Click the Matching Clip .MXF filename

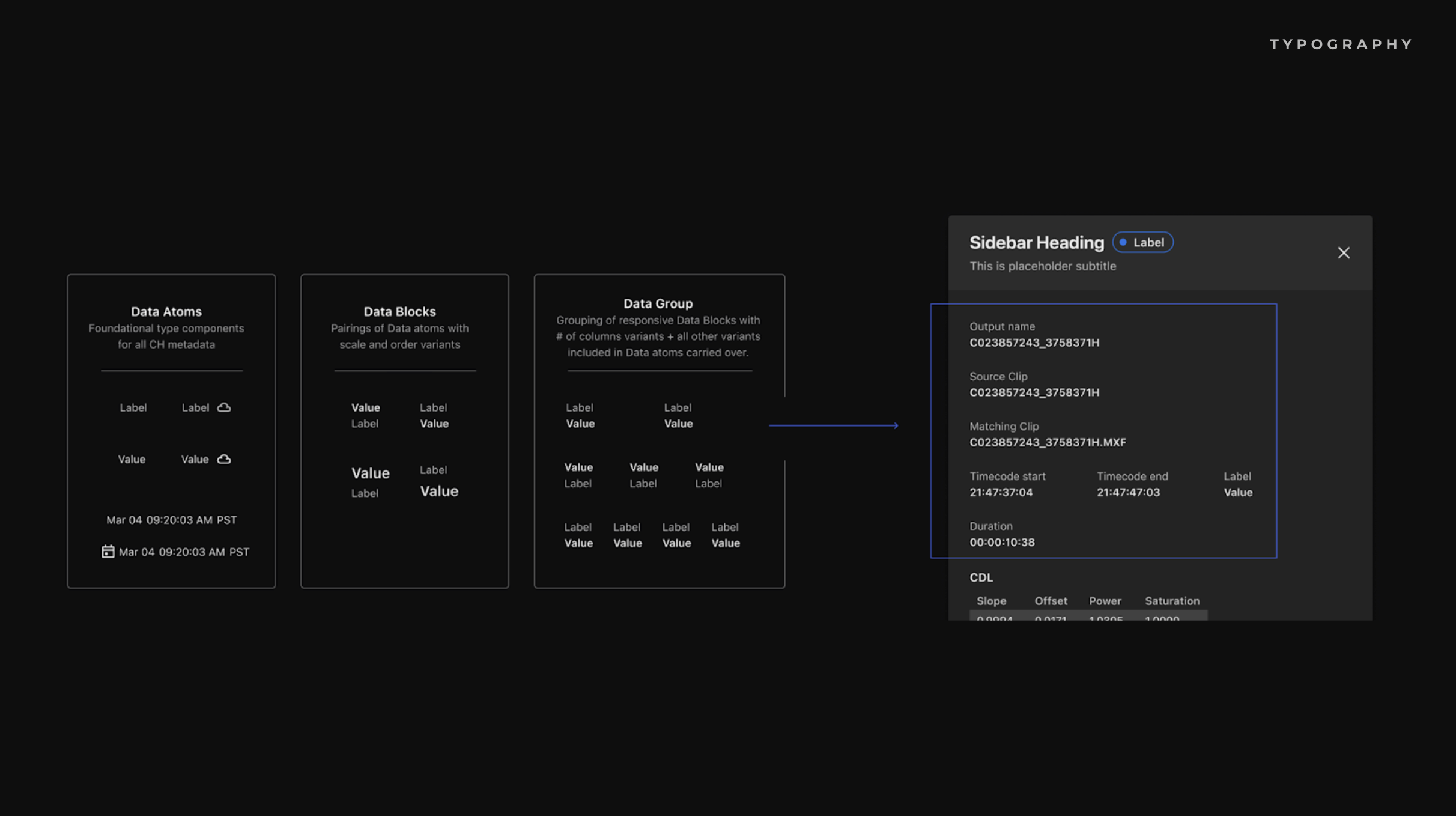tap(1048, 442)
